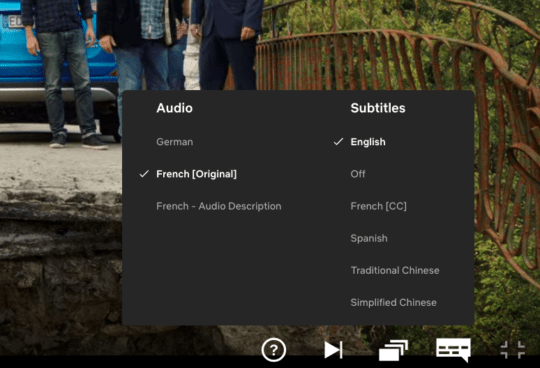The image size is (540, 368).
Task: Select French [Original] audio
Action: (x=197, y=174)
